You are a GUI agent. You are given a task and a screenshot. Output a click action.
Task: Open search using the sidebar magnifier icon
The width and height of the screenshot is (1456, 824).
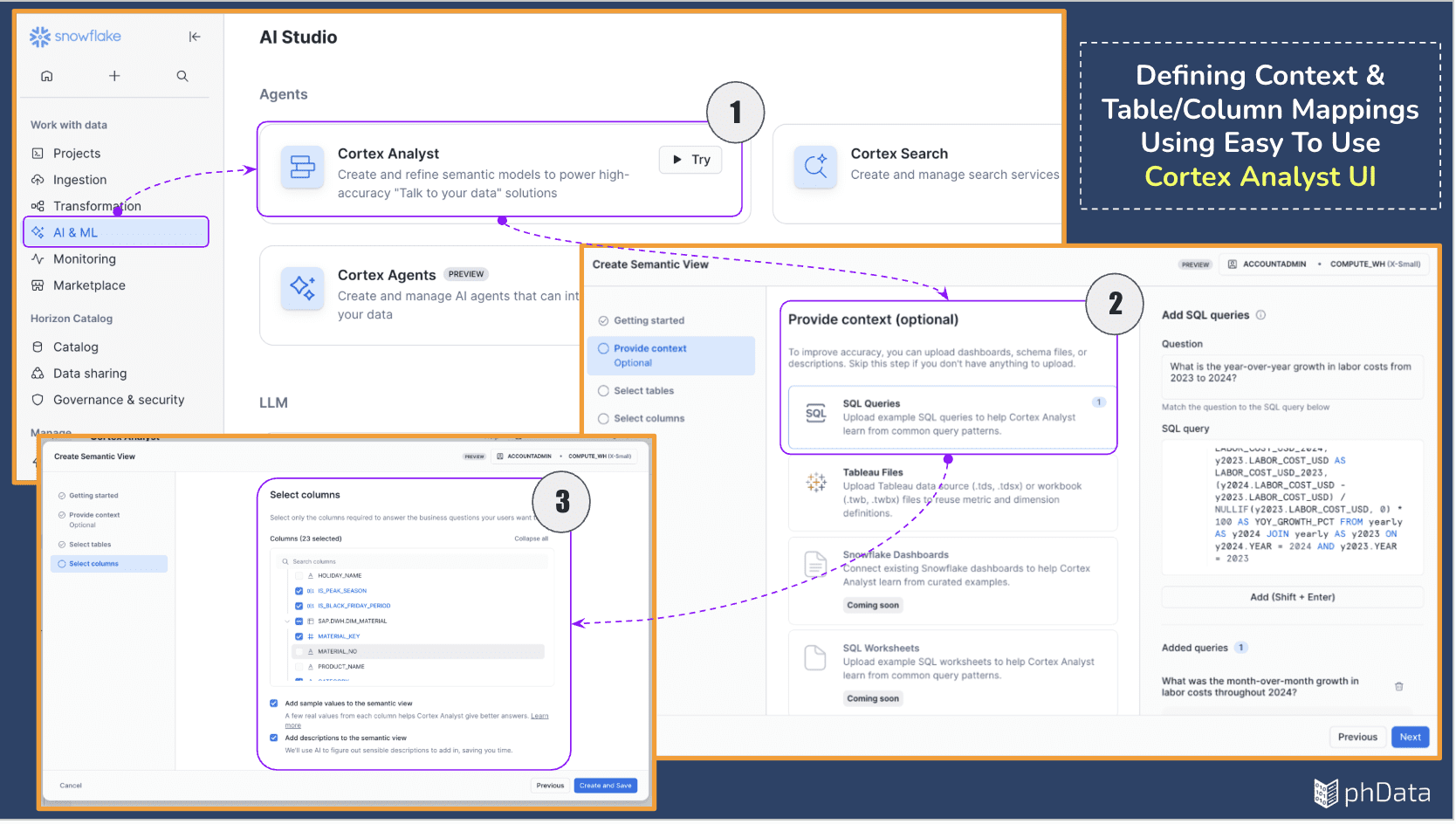182,76
